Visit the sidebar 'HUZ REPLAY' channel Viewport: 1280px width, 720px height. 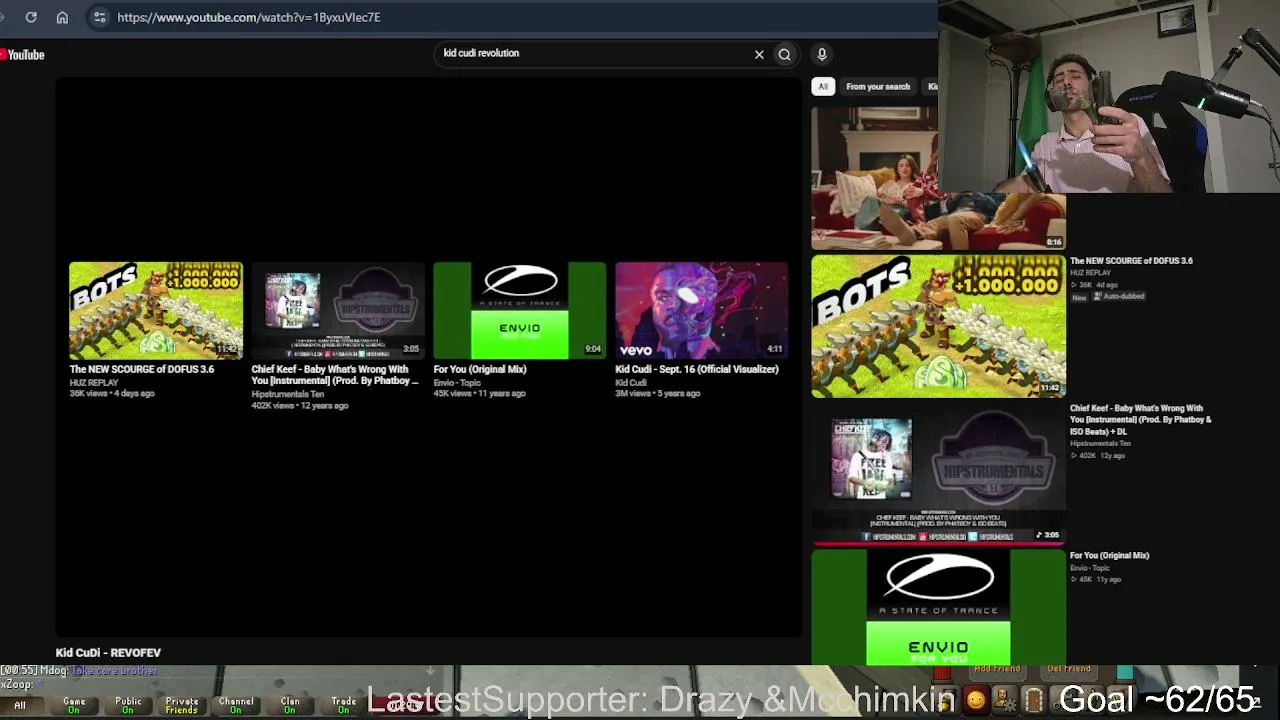pyautogui.click(x=1090, y=273)
